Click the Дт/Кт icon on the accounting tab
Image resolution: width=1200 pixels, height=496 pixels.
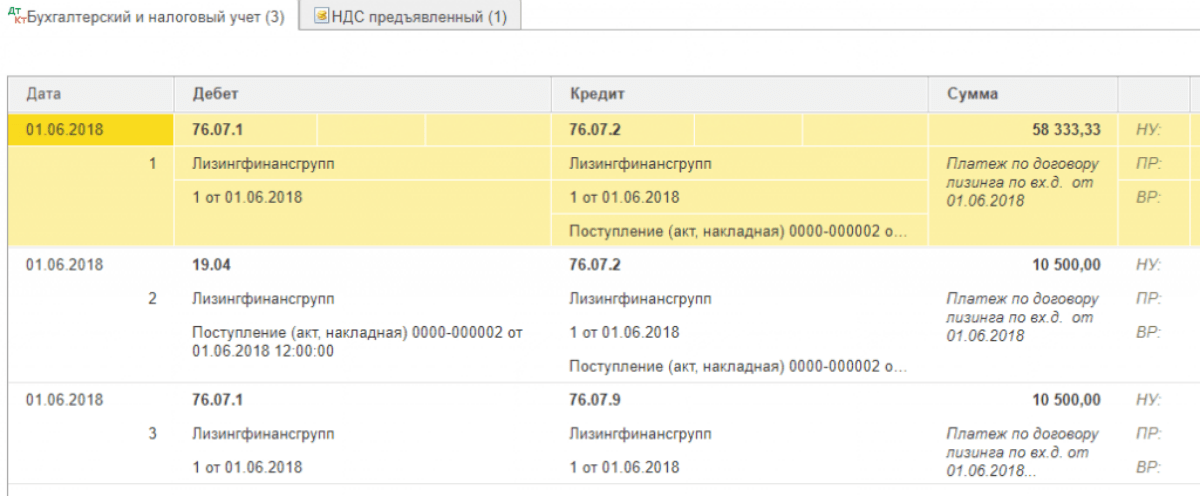pyautogui.click(x=16, y=17)
